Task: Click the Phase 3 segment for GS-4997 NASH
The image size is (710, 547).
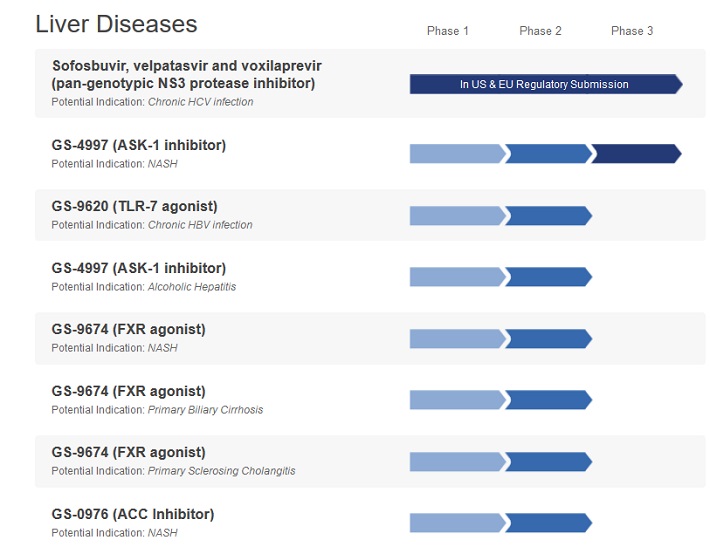Action: (636, 153)
